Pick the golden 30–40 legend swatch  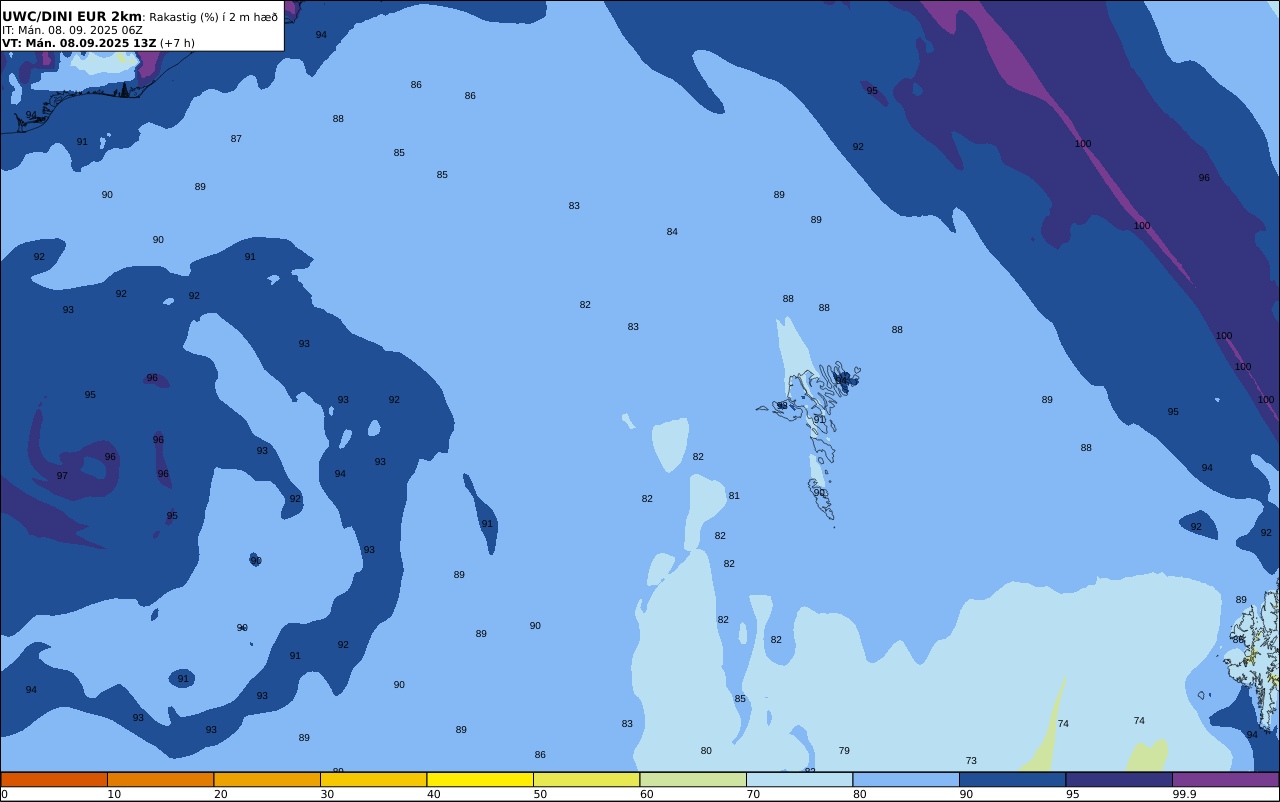[x=373, y=779]
